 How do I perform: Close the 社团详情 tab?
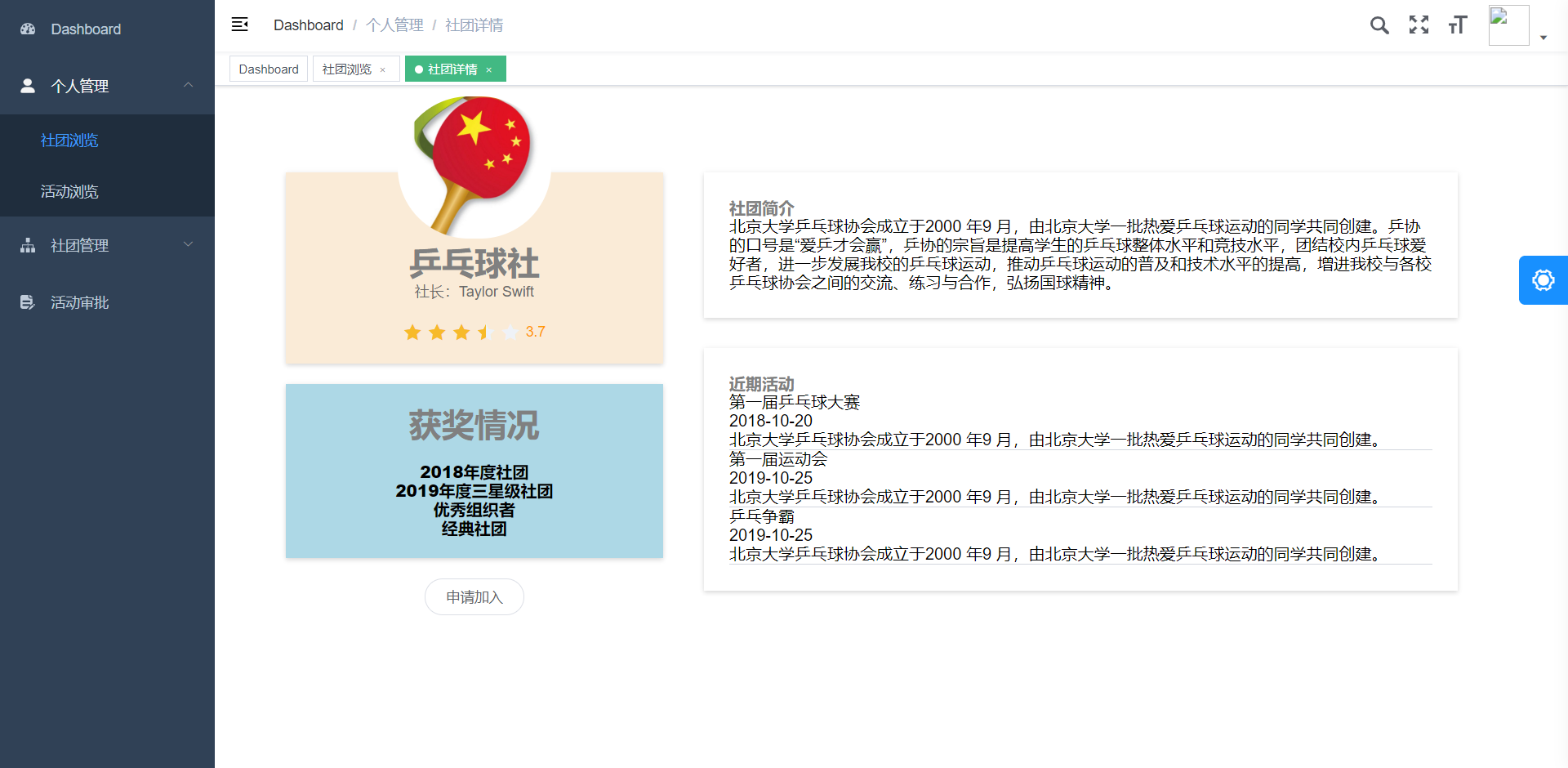click(489, 70)
